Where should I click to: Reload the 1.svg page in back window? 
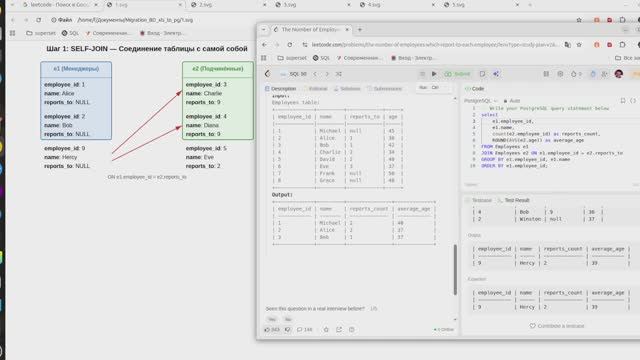(38, 20)
